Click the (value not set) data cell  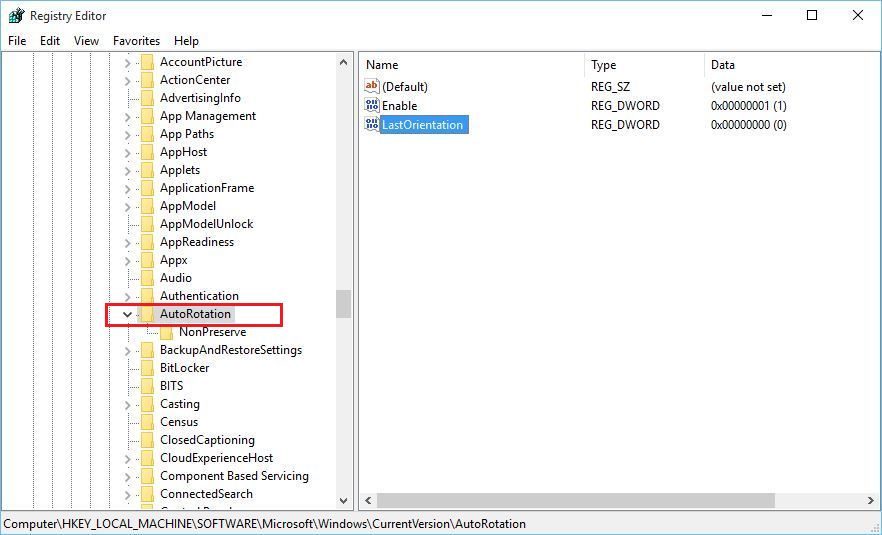[748, 87]
